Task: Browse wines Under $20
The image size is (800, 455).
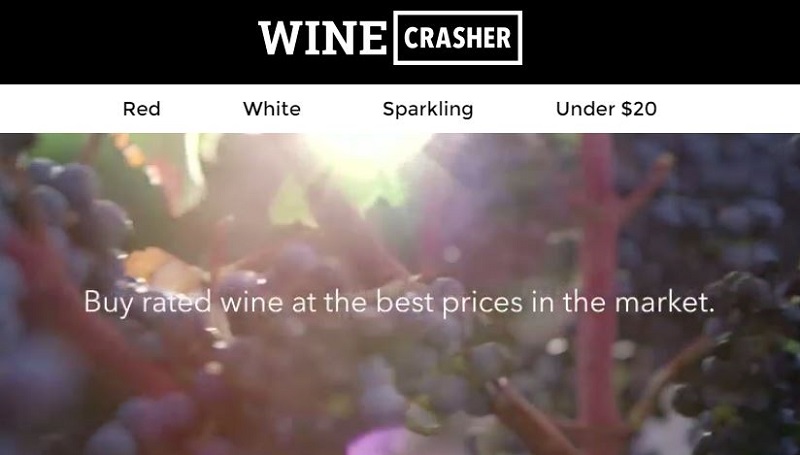Action: click(x=606, y=109)
